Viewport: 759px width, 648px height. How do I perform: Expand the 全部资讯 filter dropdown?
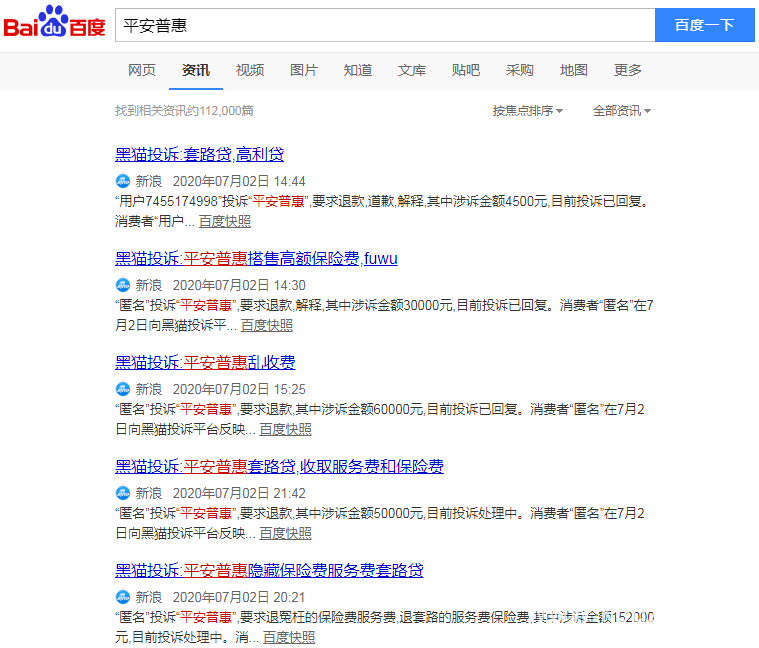point(621,111)
